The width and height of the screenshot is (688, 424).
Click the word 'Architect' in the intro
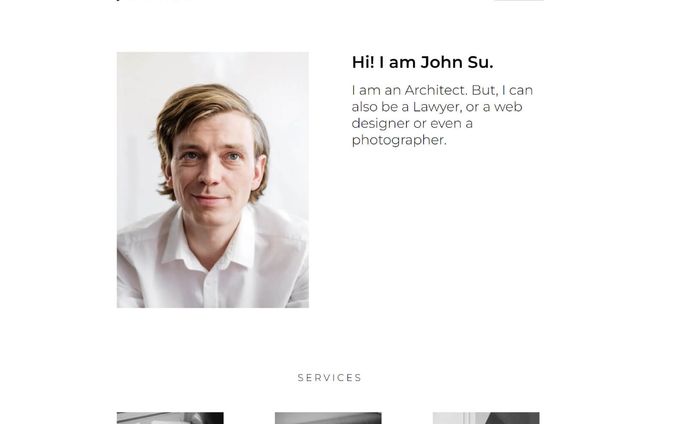tap(434, 90)
